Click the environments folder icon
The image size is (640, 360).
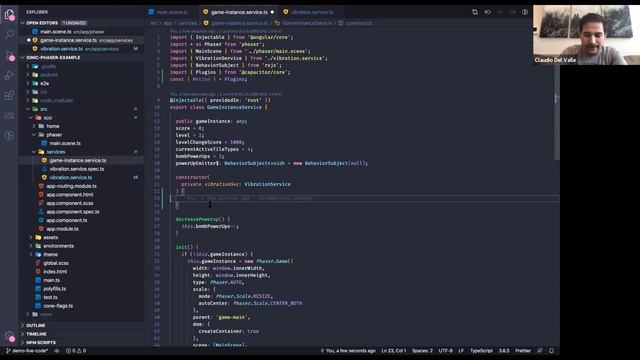click(x=38, y=246)
